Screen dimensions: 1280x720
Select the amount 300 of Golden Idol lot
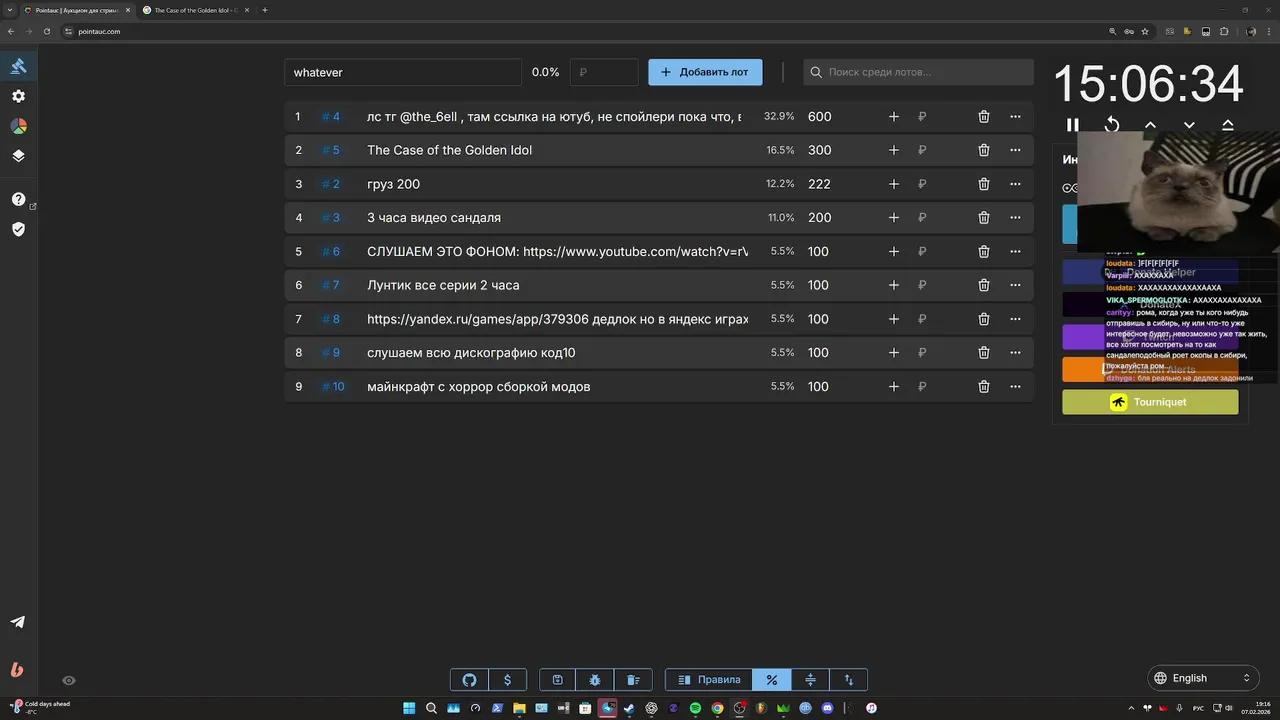point(819,150)
